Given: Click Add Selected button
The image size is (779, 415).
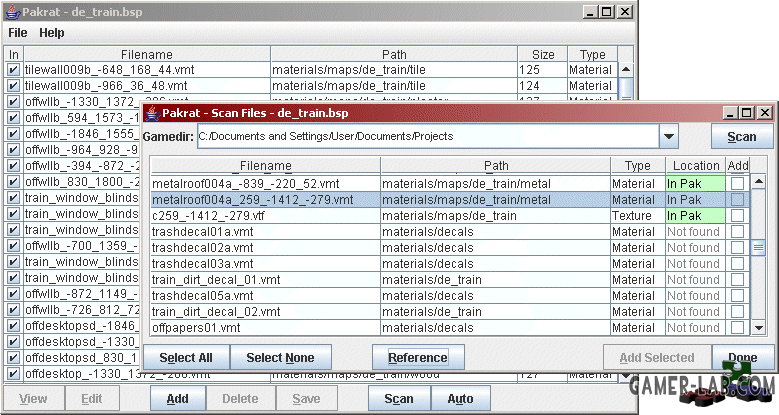Looking at the screenshot, I should point(657,358).
